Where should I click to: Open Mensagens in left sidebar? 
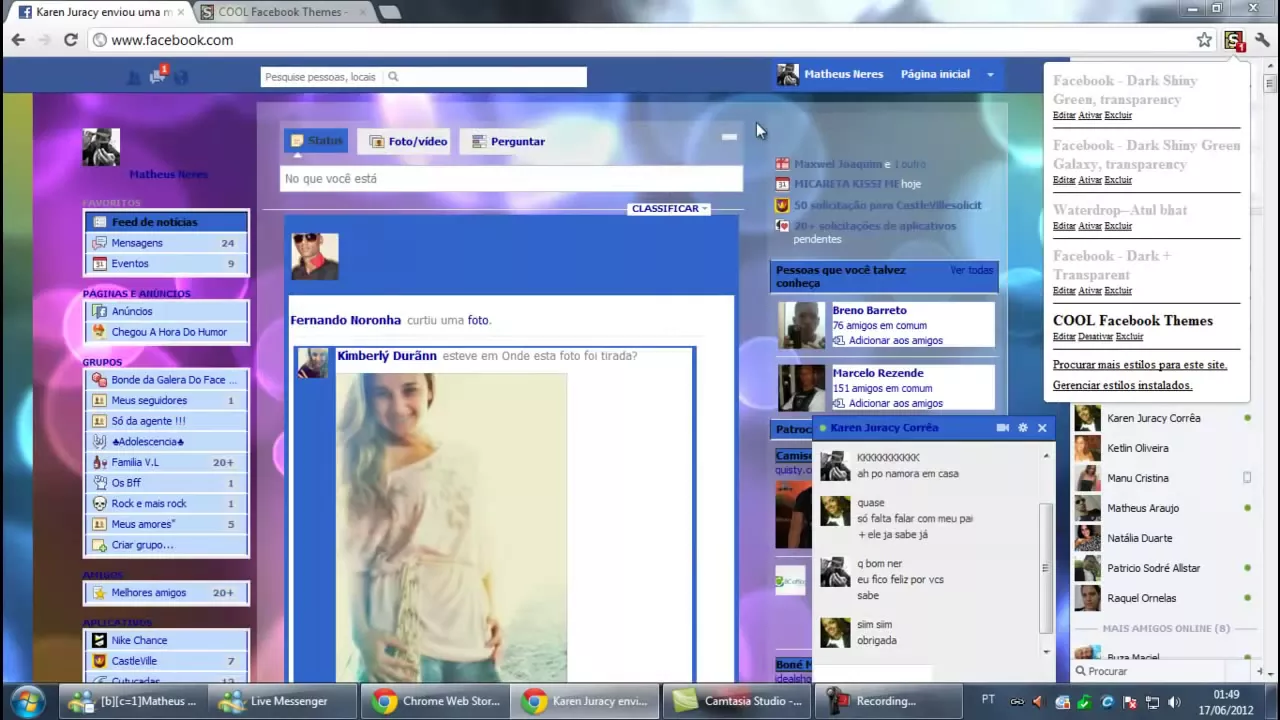tap(166, 243)
